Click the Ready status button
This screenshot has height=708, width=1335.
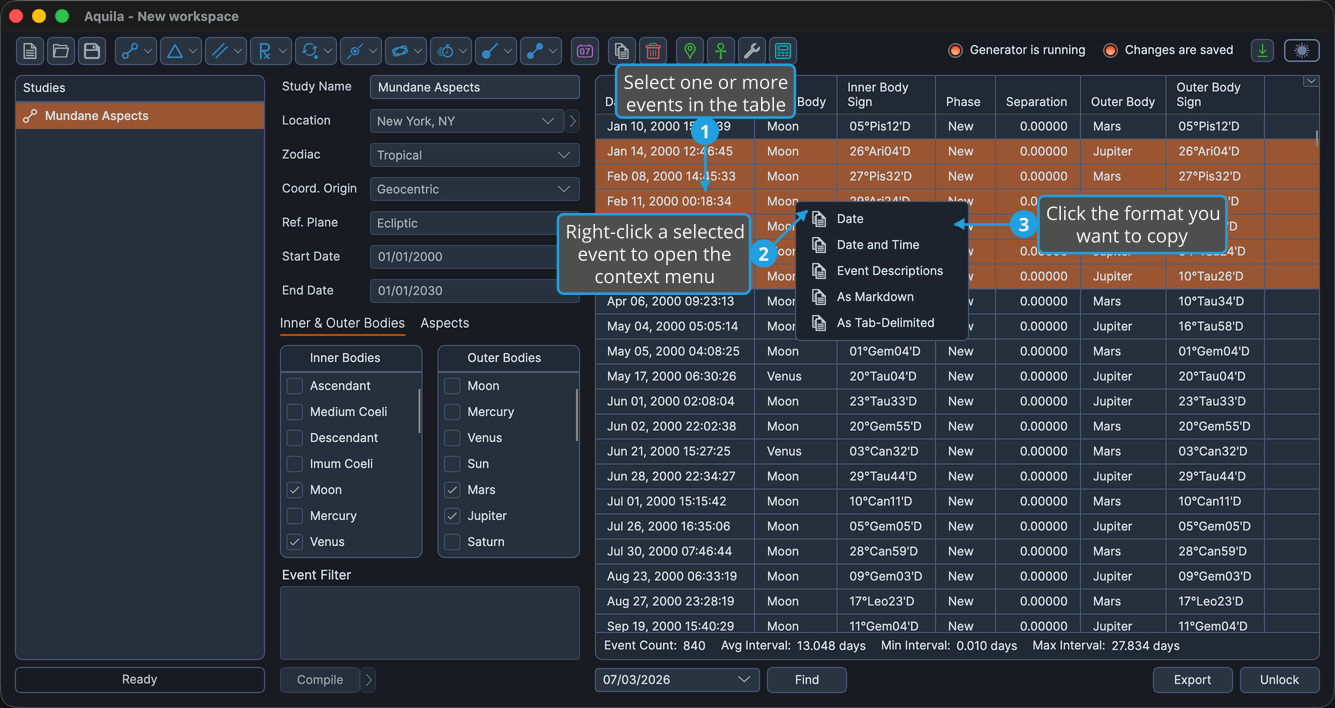(140, 680)
